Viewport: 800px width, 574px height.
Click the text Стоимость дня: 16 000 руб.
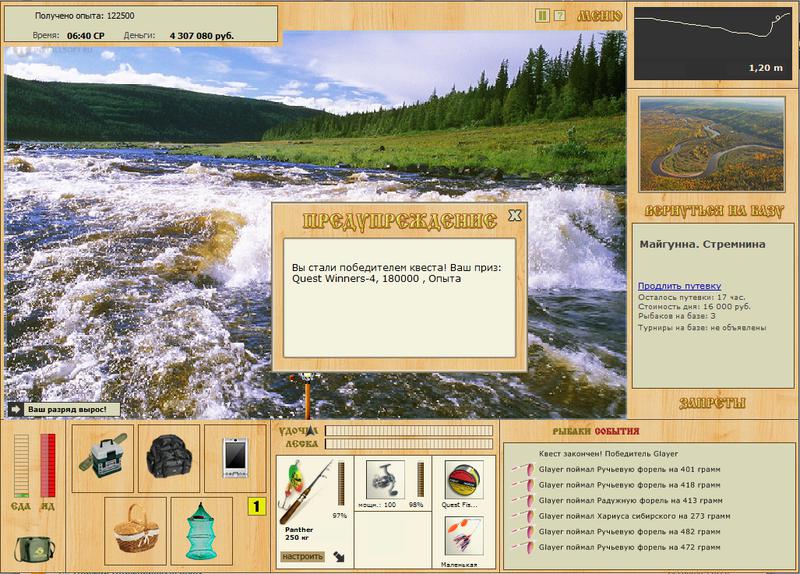click(x=694, y=307)
